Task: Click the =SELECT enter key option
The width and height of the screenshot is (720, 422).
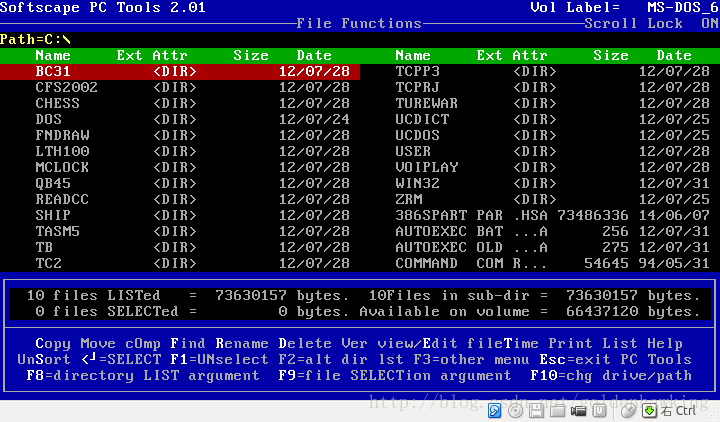Action: pos(121,360)
